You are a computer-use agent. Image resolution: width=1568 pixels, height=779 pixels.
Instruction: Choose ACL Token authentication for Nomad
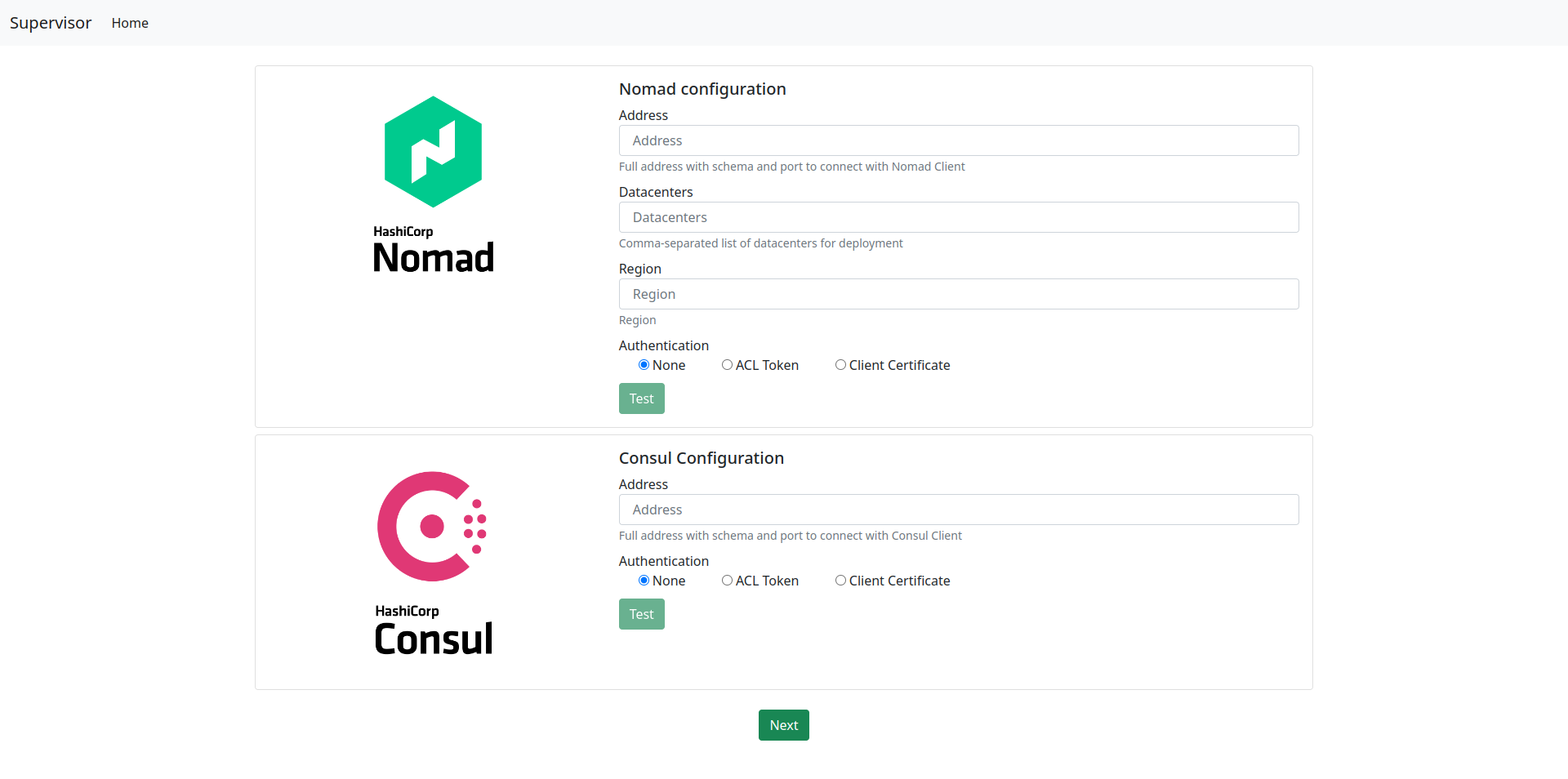(x=727, y=365)
